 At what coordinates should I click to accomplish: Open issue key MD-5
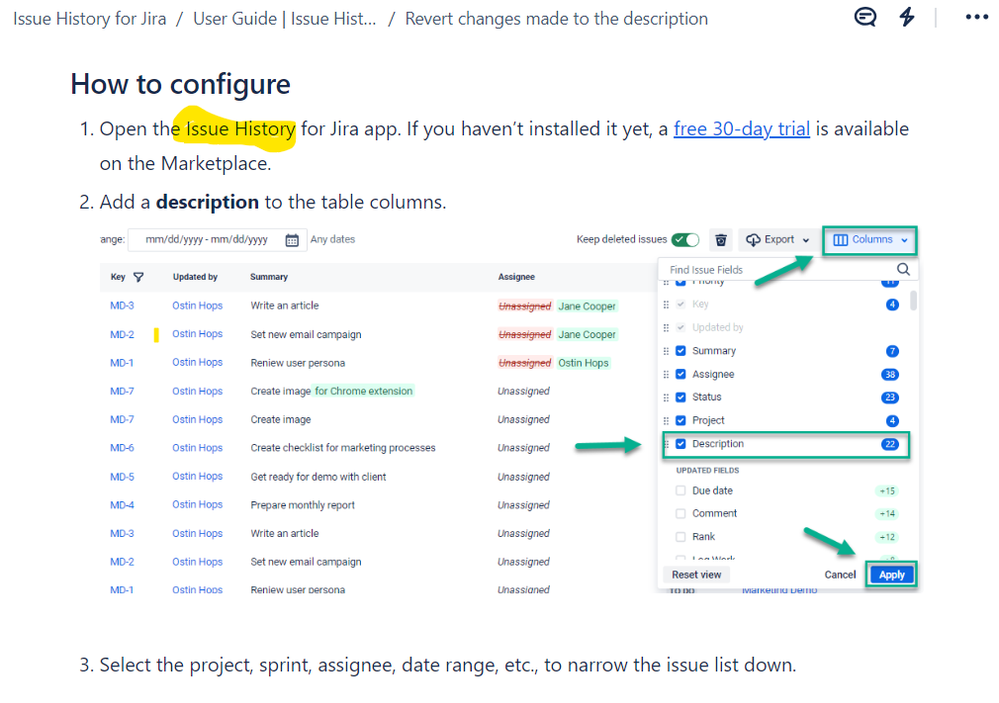click(122, 477)
